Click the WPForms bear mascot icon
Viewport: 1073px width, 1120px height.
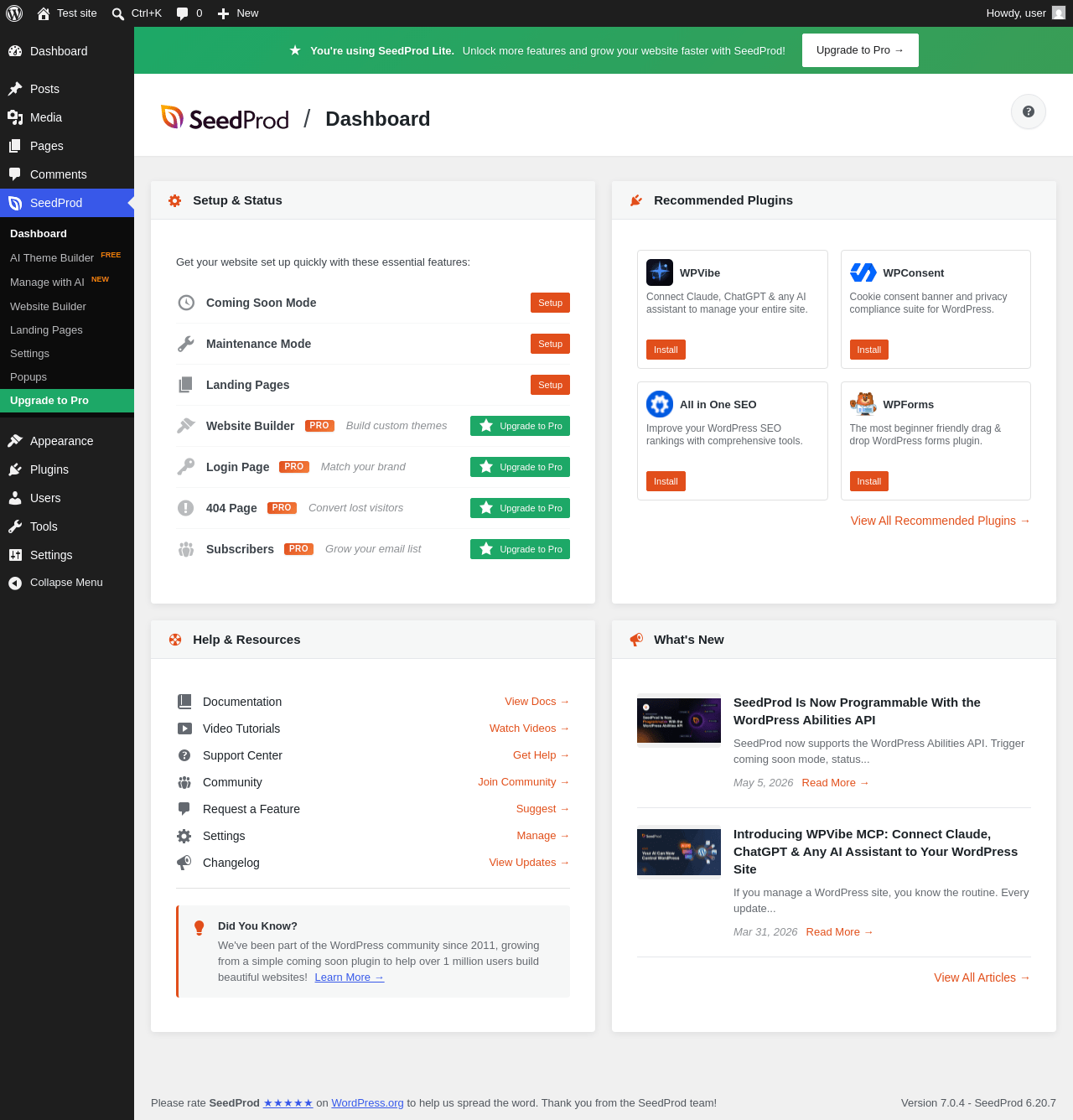pos(863,404)
